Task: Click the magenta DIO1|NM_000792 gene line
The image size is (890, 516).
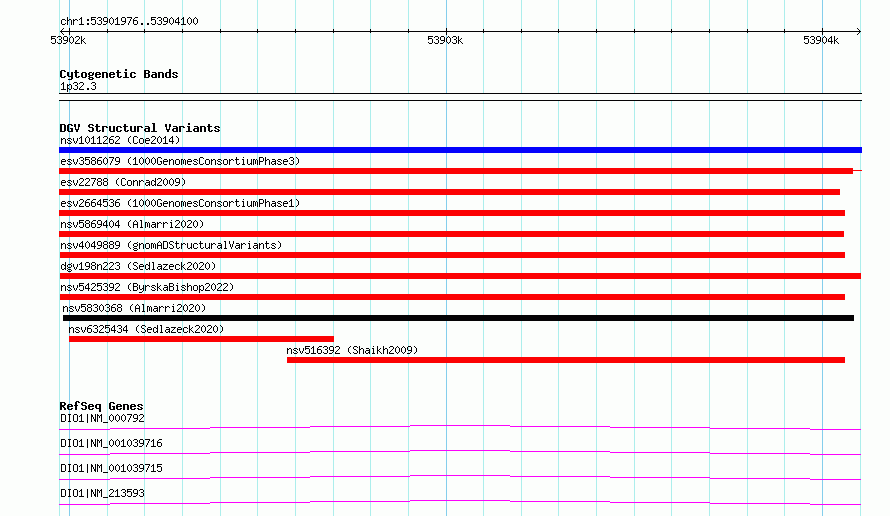Action: [460, 427]
